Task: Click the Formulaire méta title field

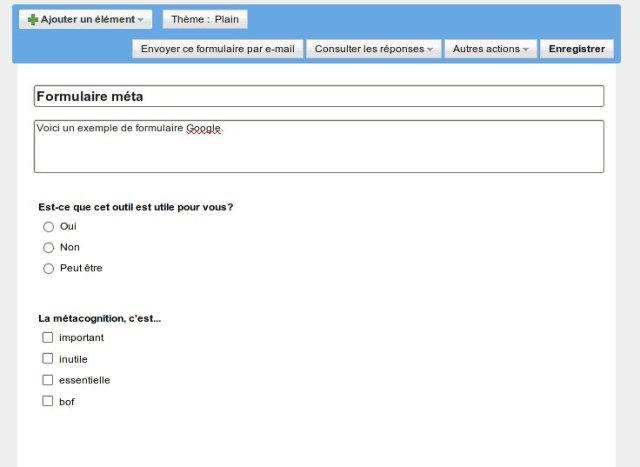Action: pos(319,96)
